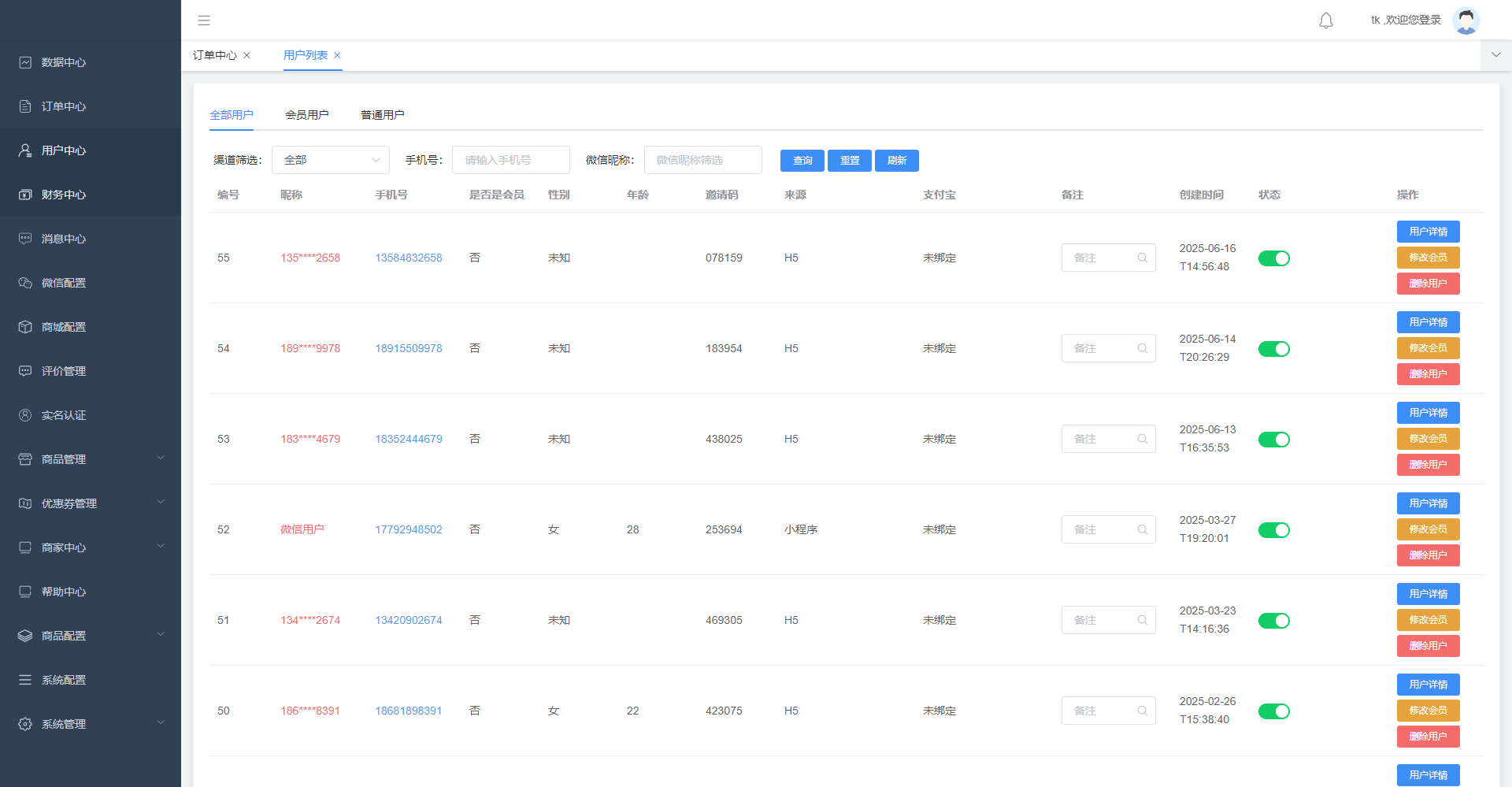The image size is (1512, 787).
Task: Click the user avatar icon
Action: [x=1466, y=20]
